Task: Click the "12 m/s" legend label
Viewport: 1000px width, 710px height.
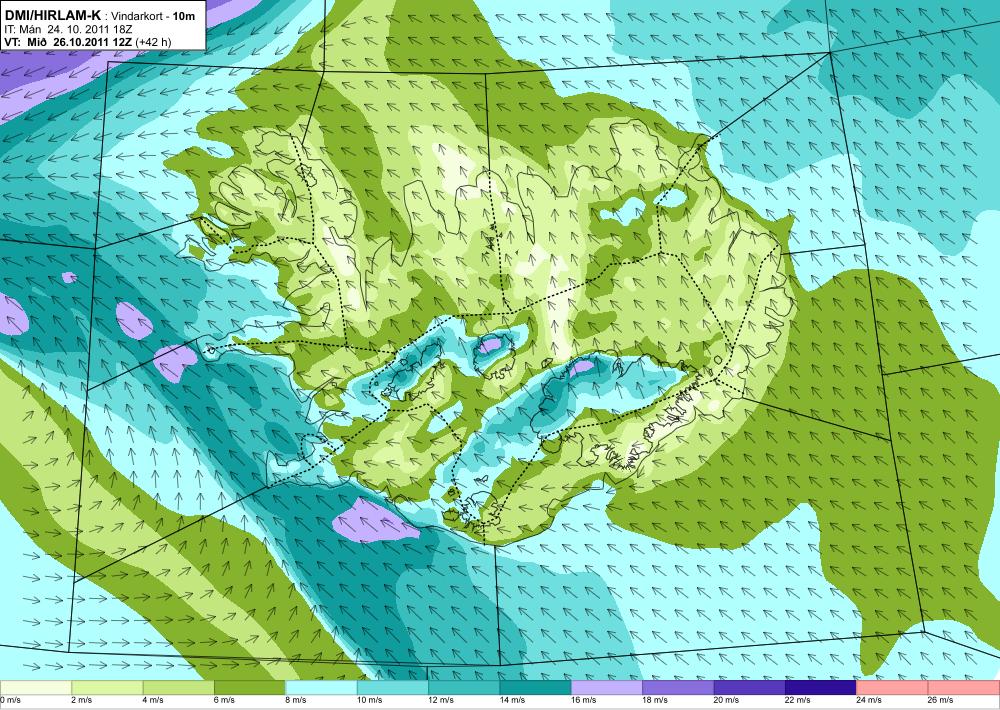Action: click(x=441, y=700)
